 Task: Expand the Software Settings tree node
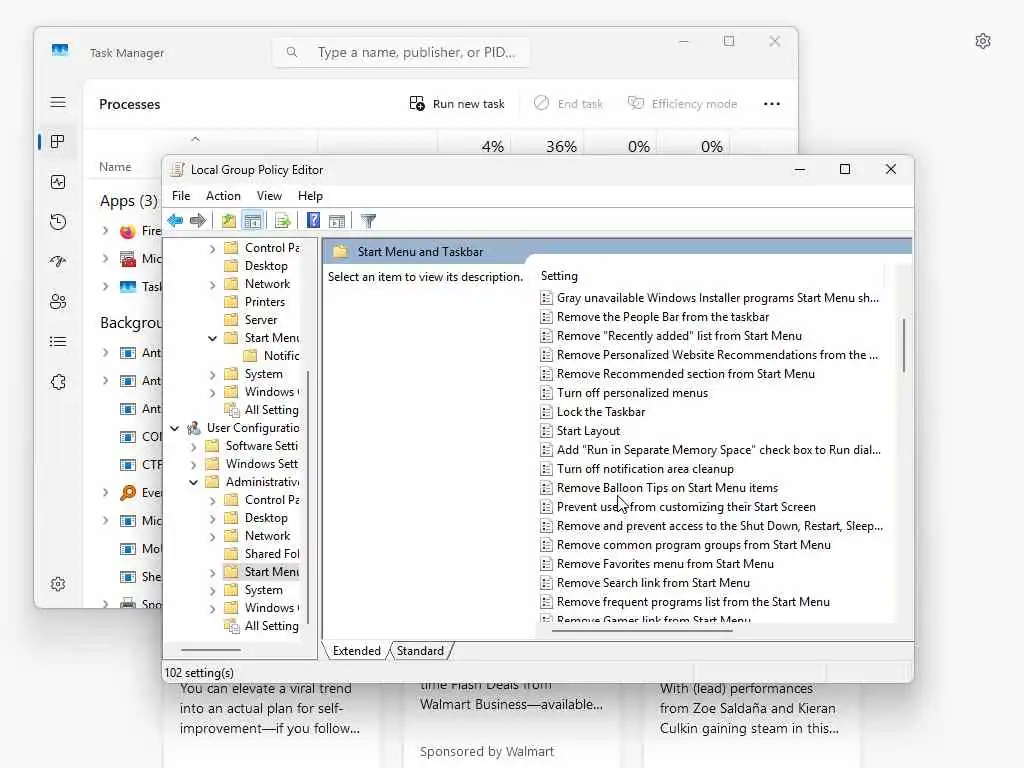click(193, 447)
